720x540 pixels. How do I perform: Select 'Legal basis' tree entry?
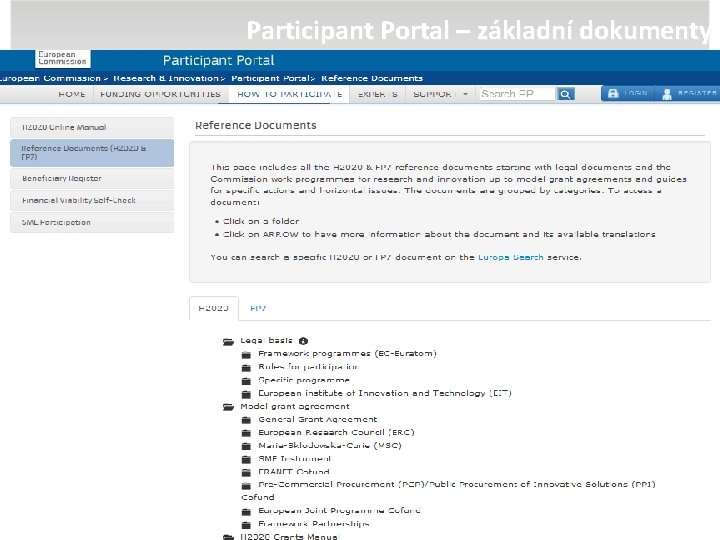[x=266, y=340]
